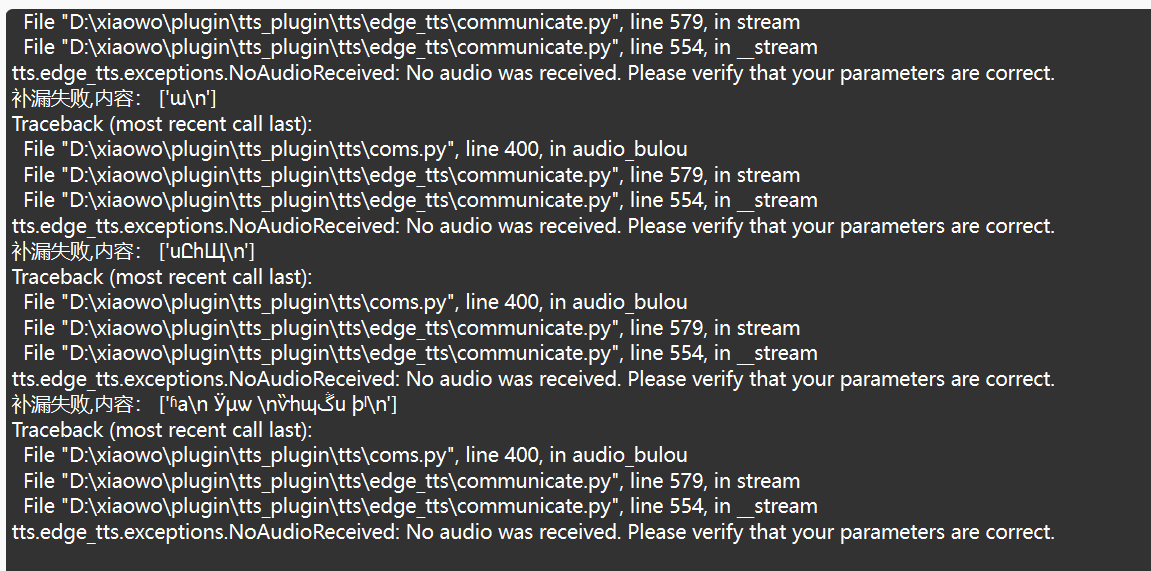Select NoAudioReceived error directly above the 'ɯ\n' line
This screenshot has height=571, width=1151.
534,73
